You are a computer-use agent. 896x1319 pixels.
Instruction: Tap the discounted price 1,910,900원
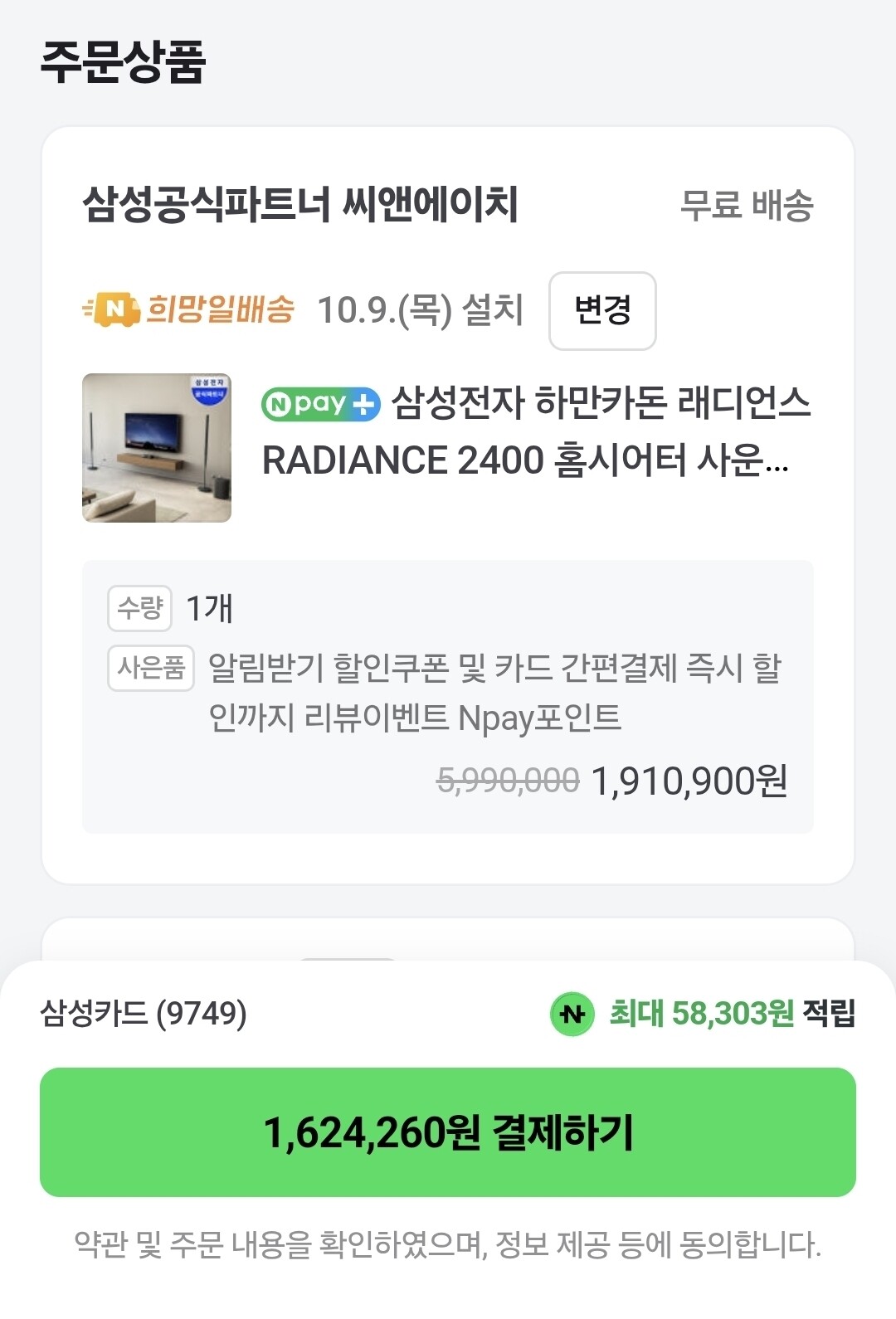coord(689,781)
